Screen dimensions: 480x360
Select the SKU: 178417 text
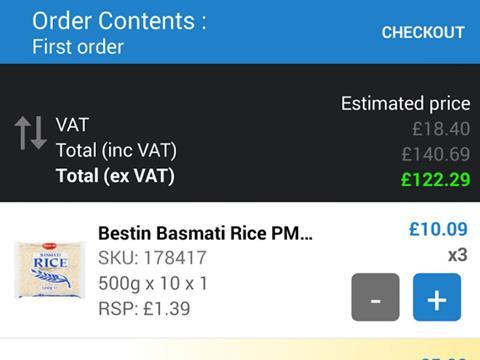(x=152, y=258)
